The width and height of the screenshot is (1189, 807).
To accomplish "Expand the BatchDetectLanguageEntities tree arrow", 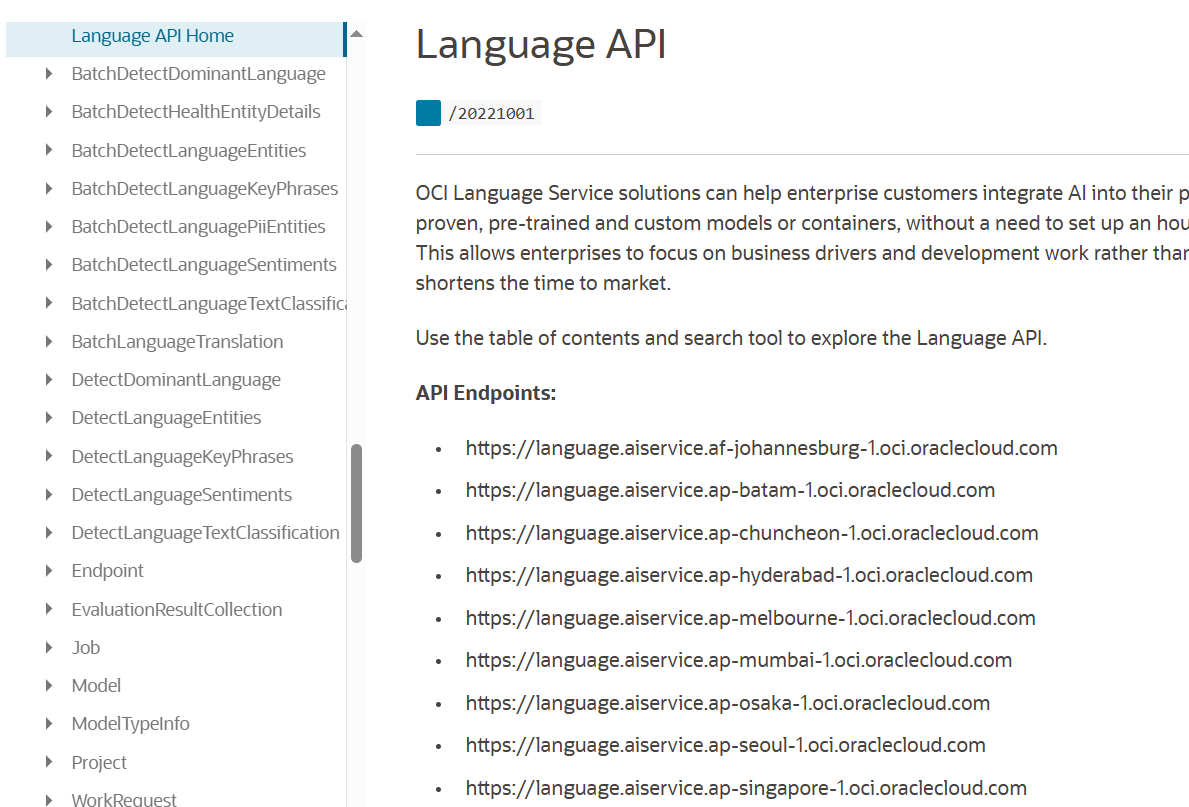I will pyautogui.click(x=49, y=150).
